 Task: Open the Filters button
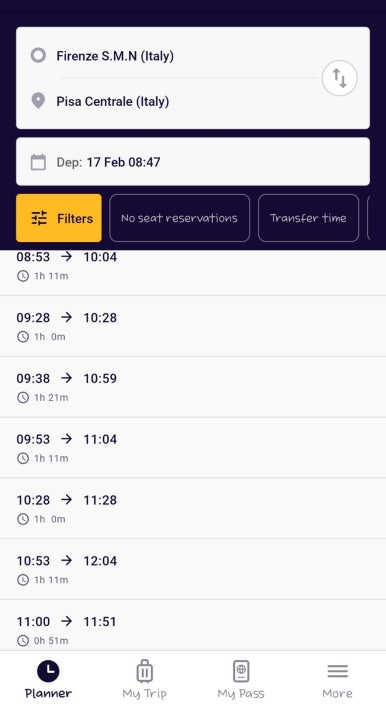pyautogui.click(x=59, y=218)
